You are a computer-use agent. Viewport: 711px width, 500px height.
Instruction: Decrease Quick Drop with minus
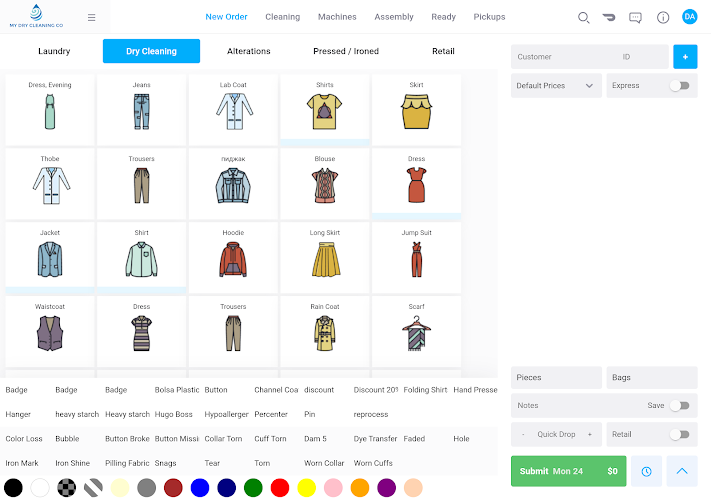tap(523, 434)
